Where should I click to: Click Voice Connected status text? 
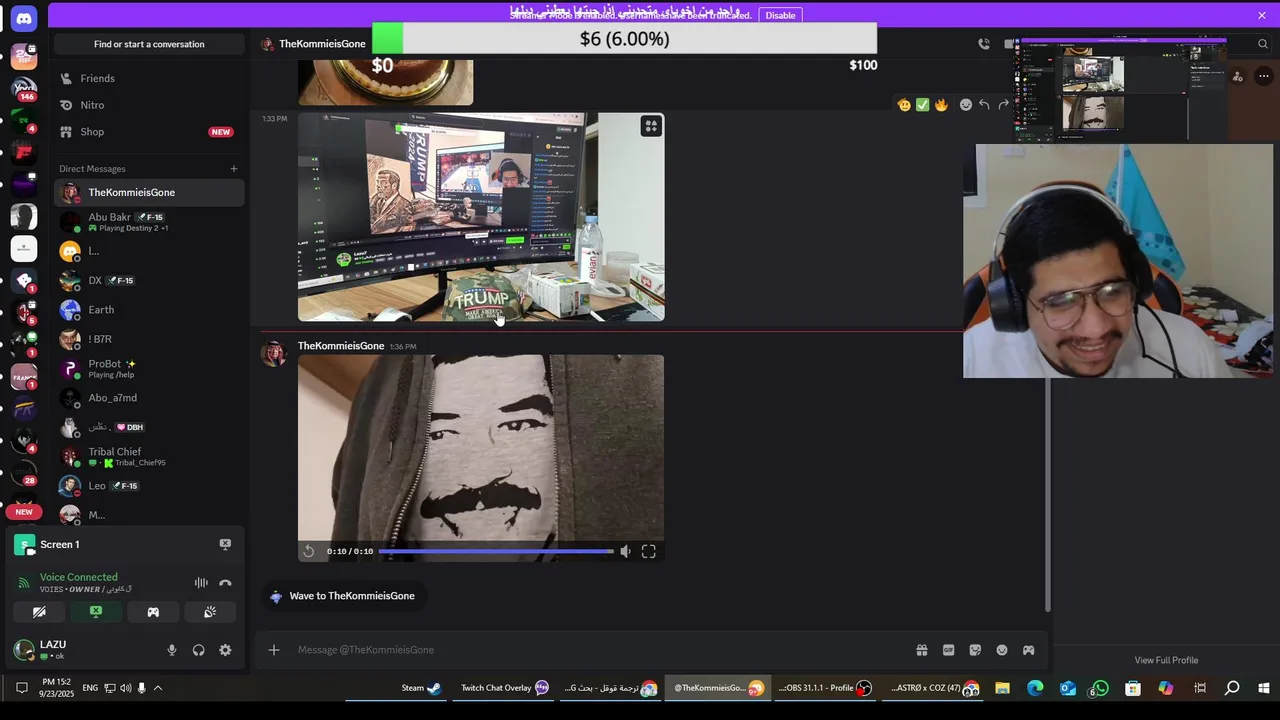tap(78, 577)
